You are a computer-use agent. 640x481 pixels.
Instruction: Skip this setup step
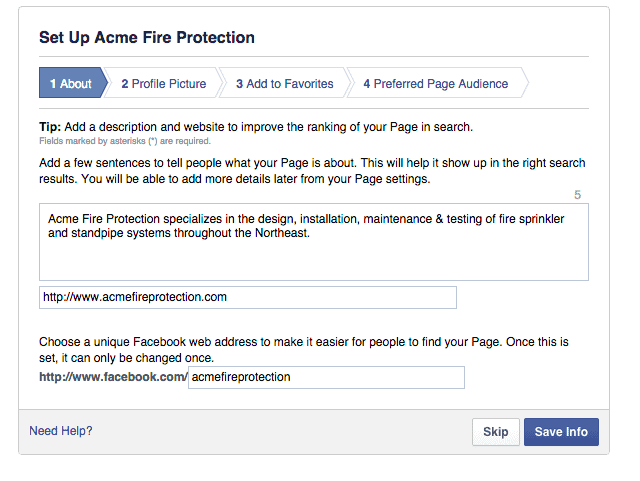click(x=496, y=432)
